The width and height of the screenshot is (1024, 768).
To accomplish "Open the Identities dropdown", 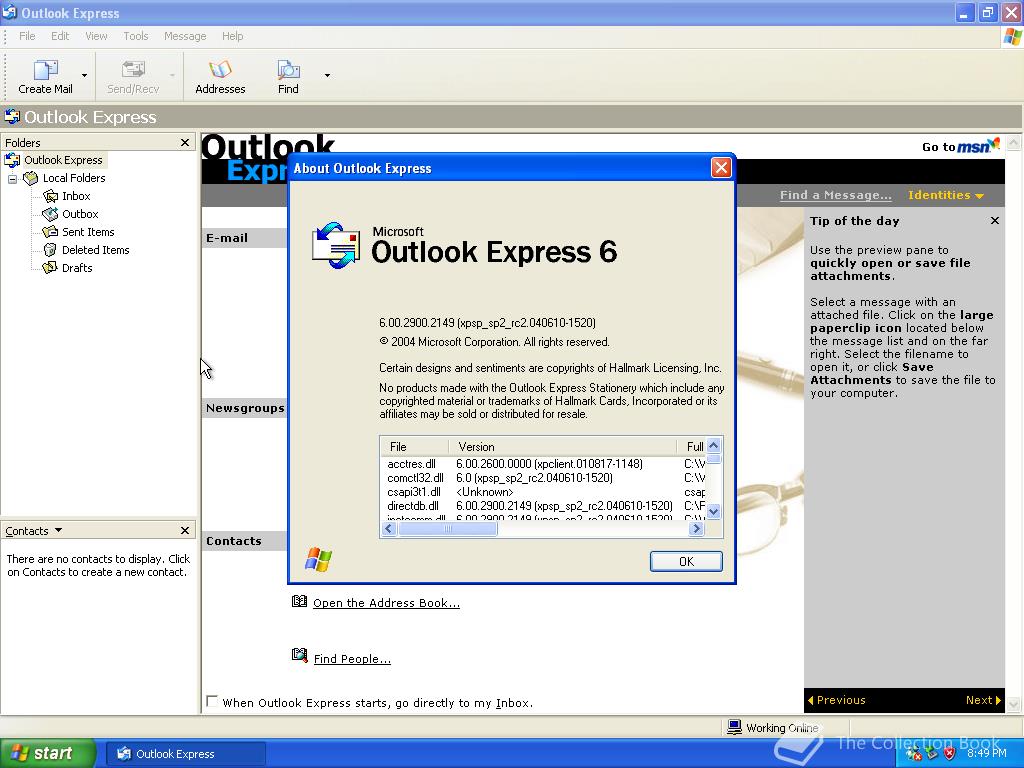I will (946, 195).
